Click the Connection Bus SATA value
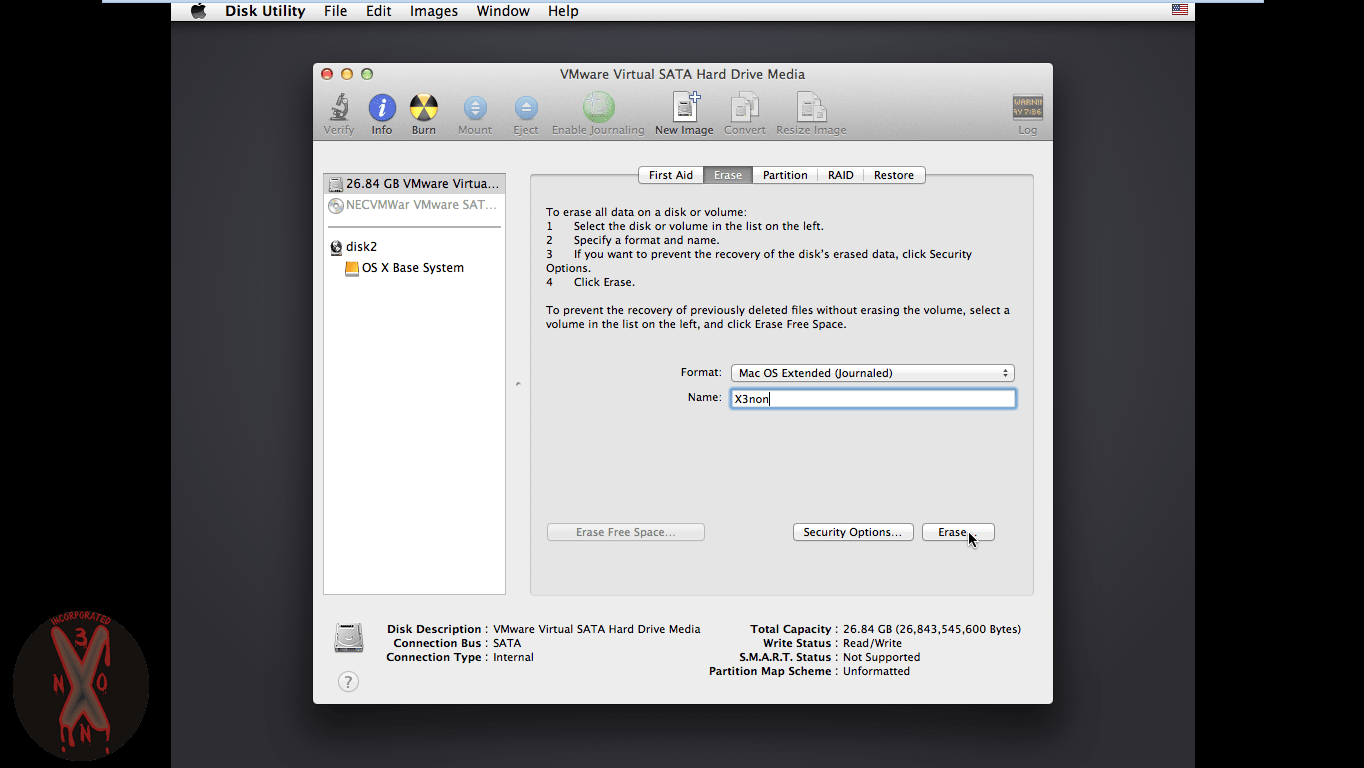This screenshot has width=1364, height=768. point(507,643)
